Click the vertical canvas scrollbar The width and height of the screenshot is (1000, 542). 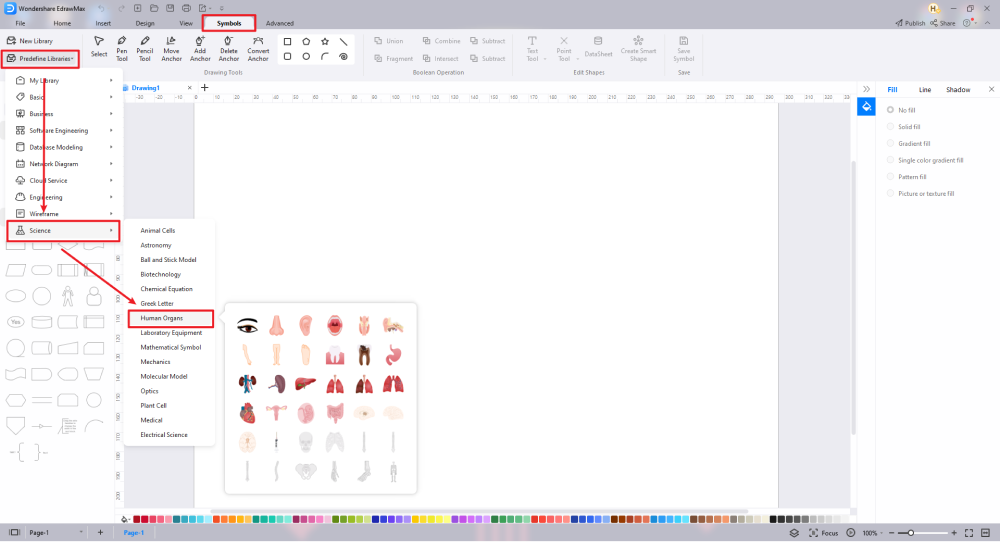(x=853, y=297)
